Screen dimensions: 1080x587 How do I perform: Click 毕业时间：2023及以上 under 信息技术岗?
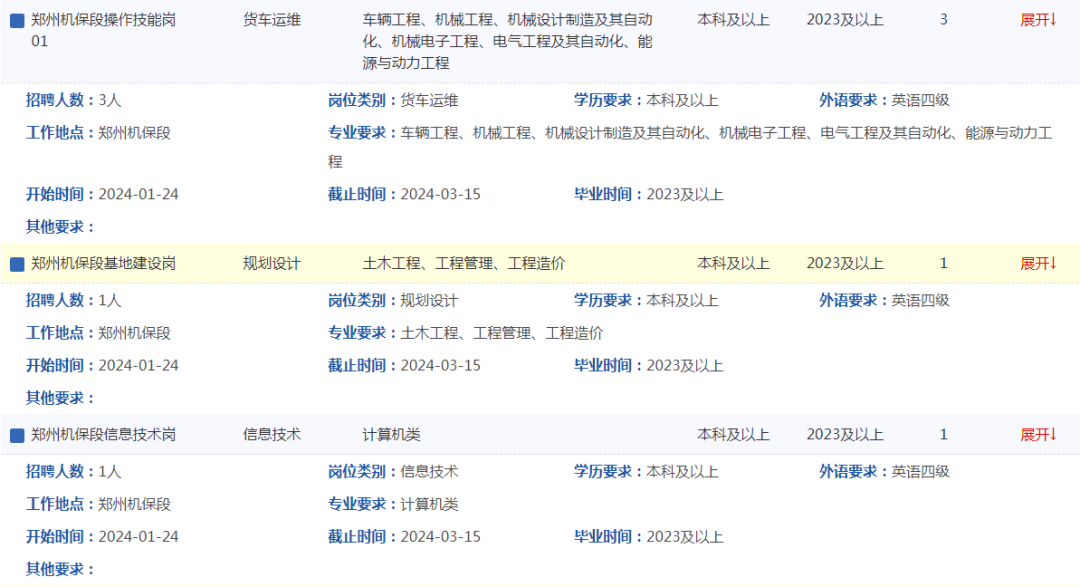point(649,536)
